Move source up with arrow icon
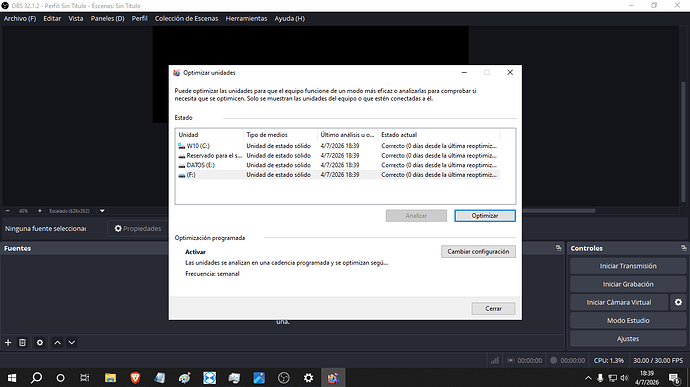Image resolution: width=690 pixels, height=387 pixels. [x=58, y=343]
